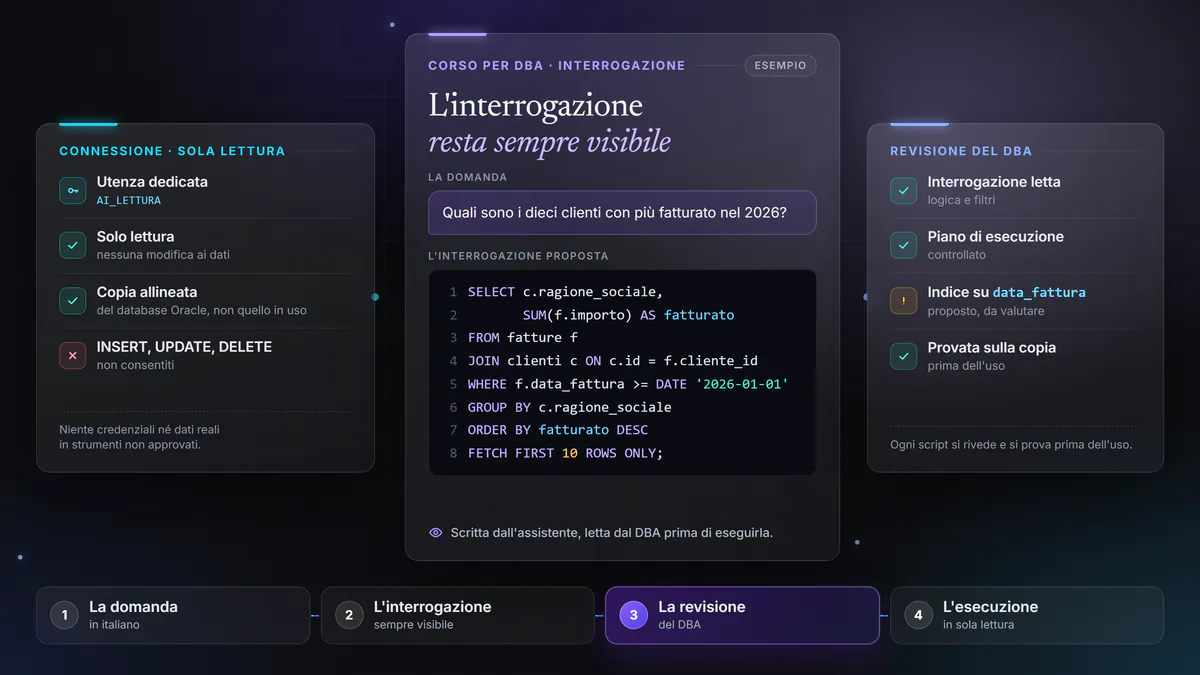Click the caption Scritta dall'assistente, letta dal DBA

click(611, 533)
